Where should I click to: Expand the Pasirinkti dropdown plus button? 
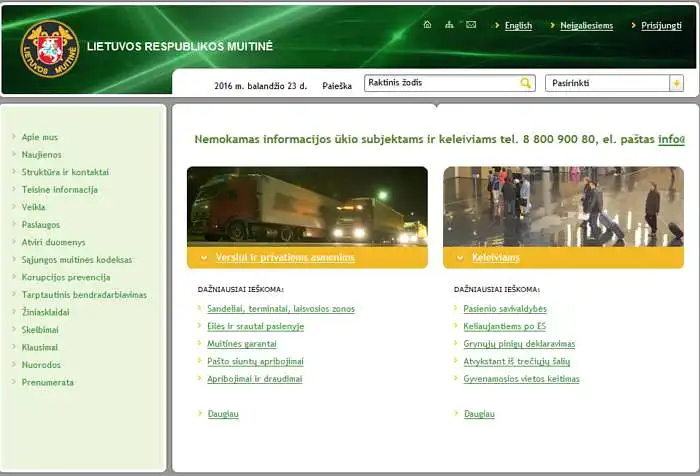(x=676, y=83)
